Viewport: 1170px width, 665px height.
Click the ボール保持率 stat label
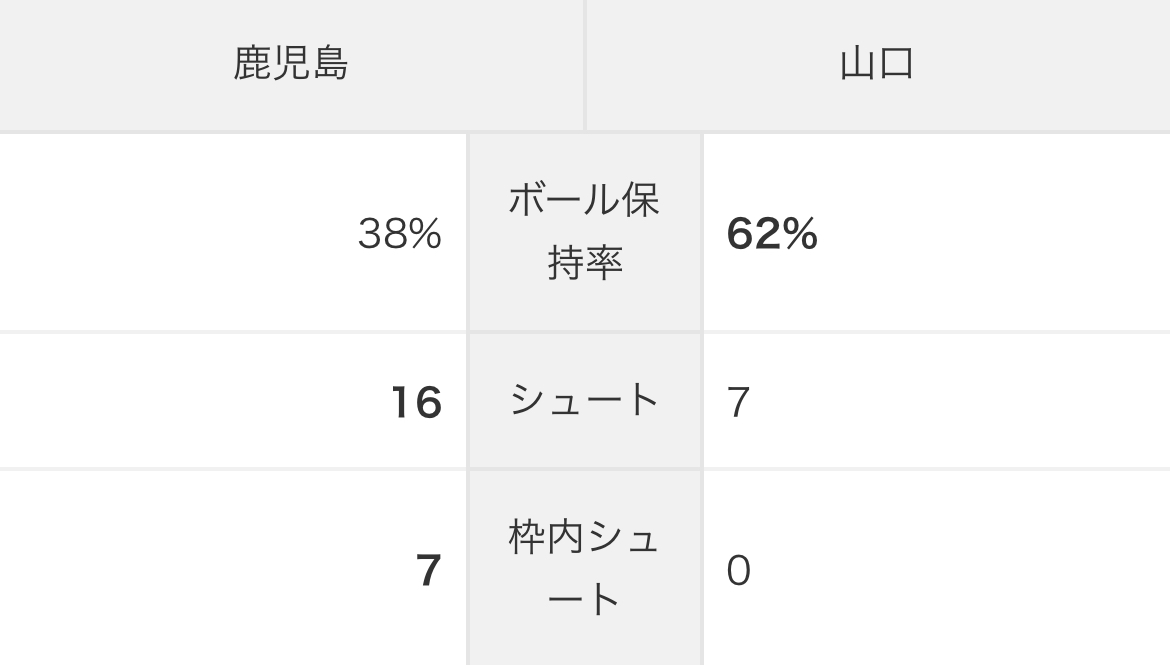point(585,232)
